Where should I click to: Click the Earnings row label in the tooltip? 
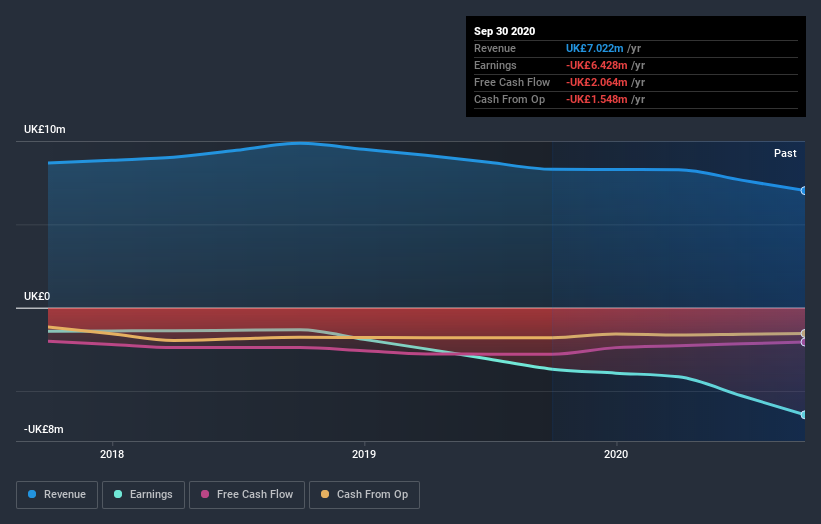point(495,65)
